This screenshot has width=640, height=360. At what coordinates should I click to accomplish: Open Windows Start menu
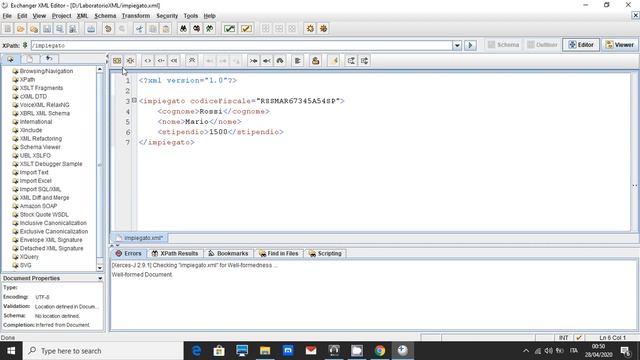pyautogui.click(x=11, y=351)
